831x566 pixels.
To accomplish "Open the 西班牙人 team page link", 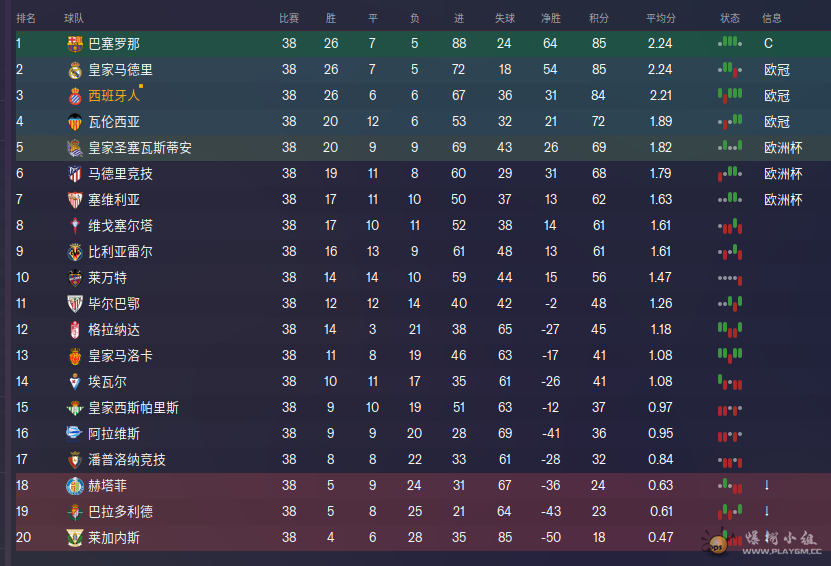I will click(x=113, y=96).
